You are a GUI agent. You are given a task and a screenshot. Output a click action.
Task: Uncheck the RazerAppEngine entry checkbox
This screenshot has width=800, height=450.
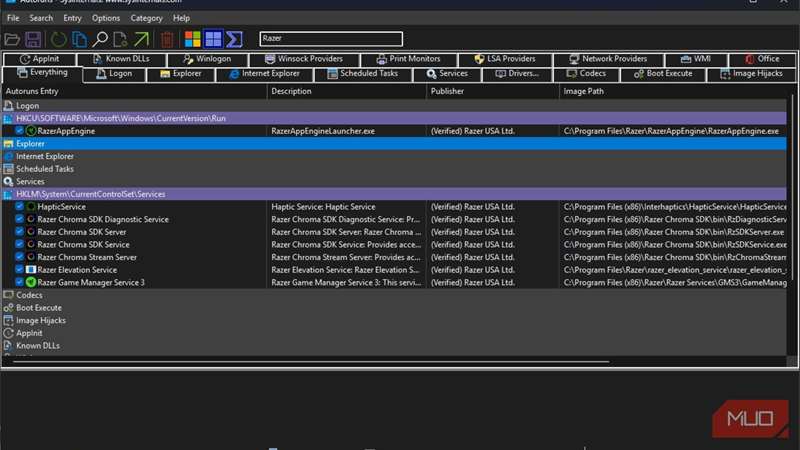pos(19,131)
